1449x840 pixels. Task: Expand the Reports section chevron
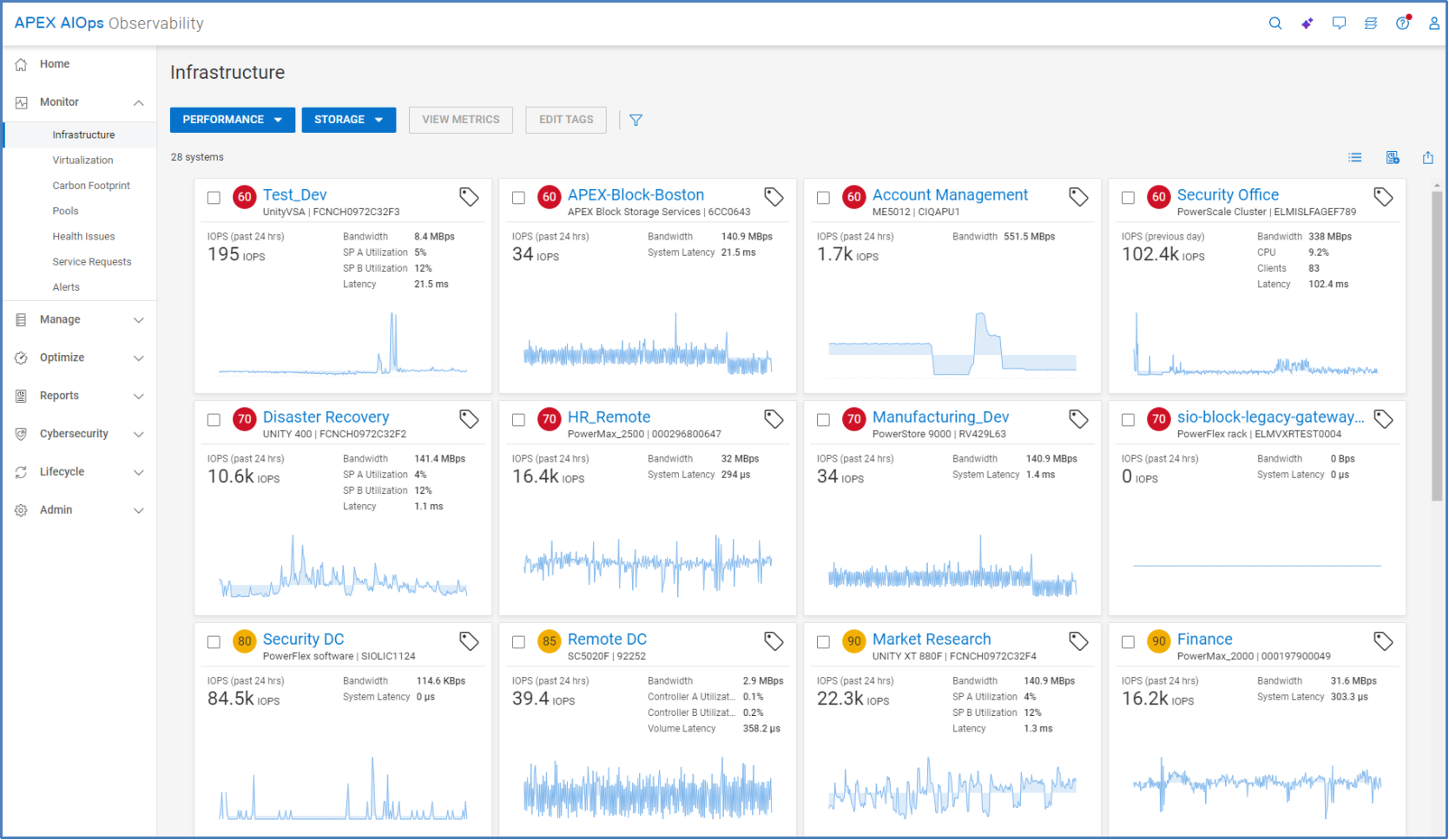139,397
